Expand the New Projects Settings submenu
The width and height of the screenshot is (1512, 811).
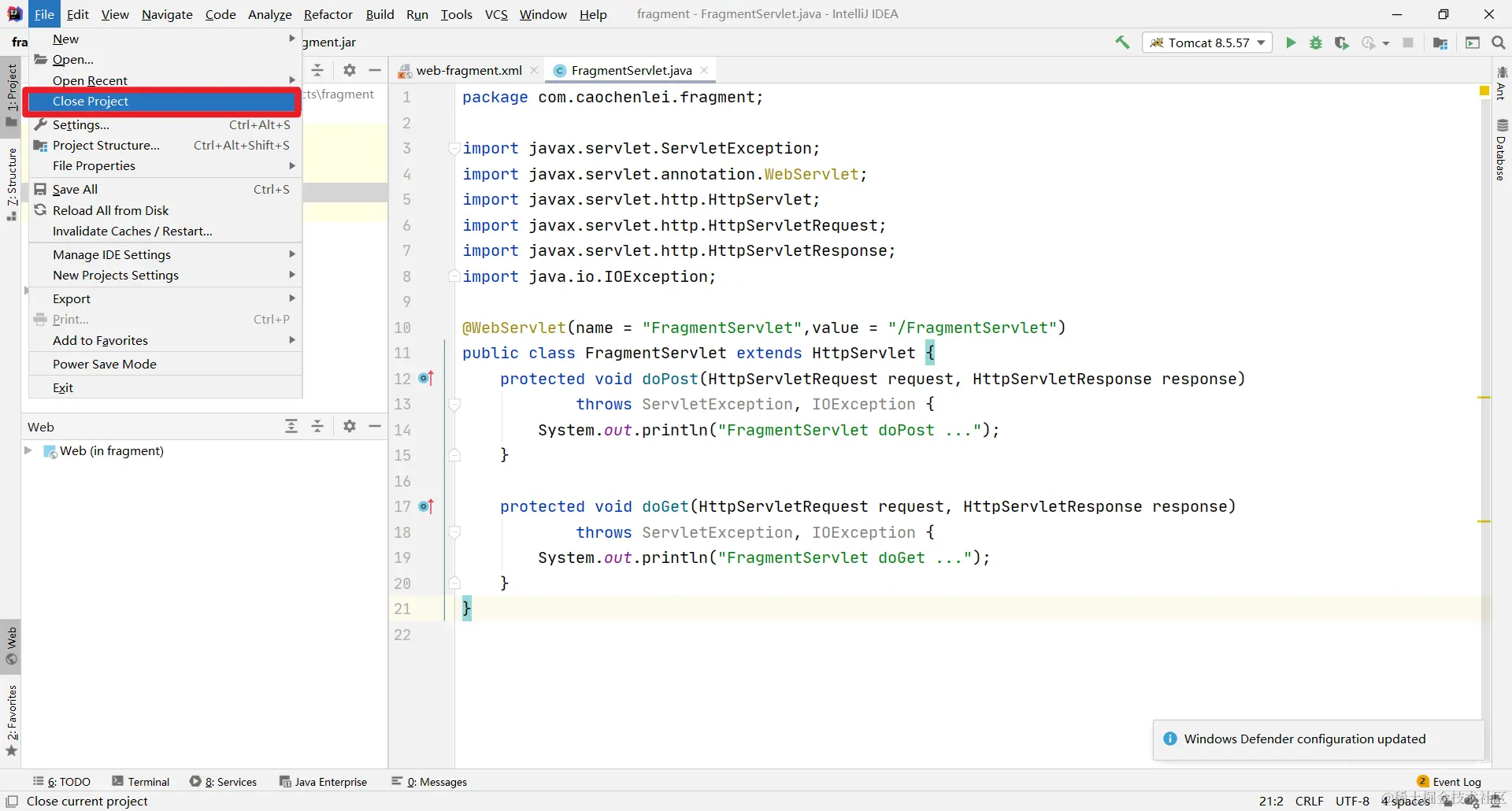[165, 275]
